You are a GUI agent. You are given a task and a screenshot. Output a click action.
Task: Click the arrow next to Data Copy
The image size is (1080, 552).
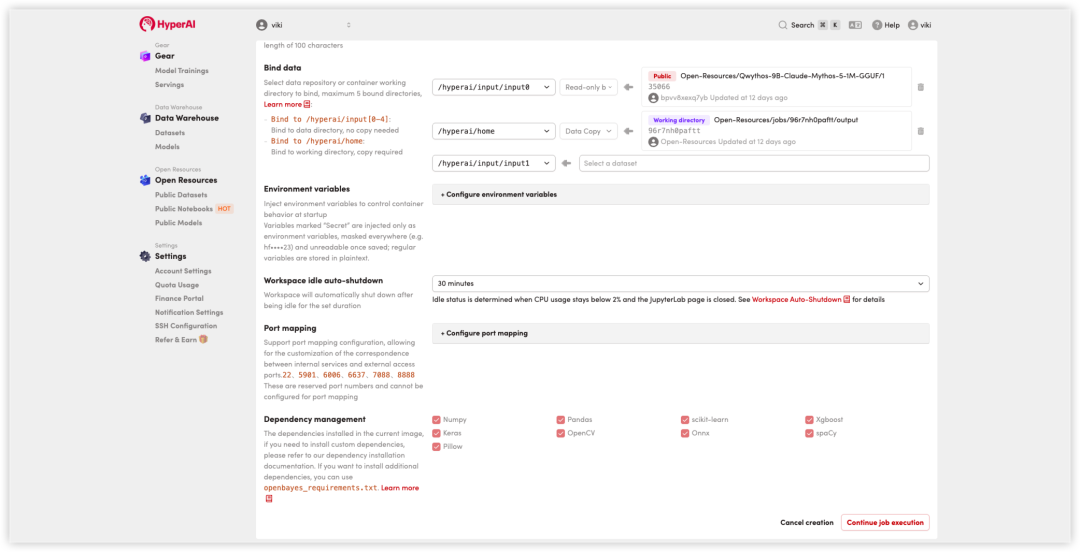pos(628,131)
